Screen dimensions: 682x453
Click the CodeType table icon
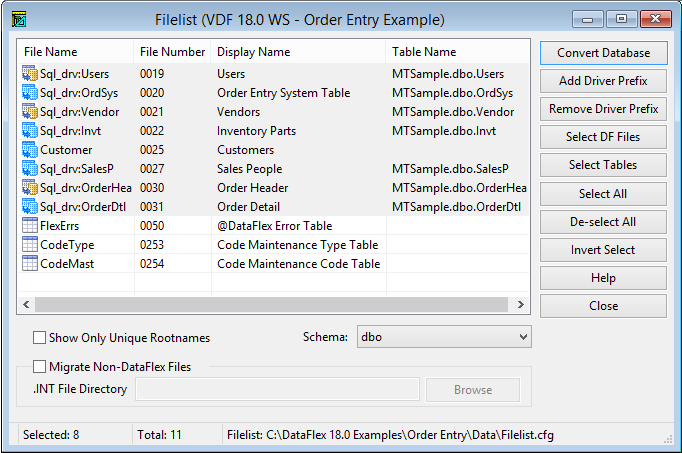(29, 245)
